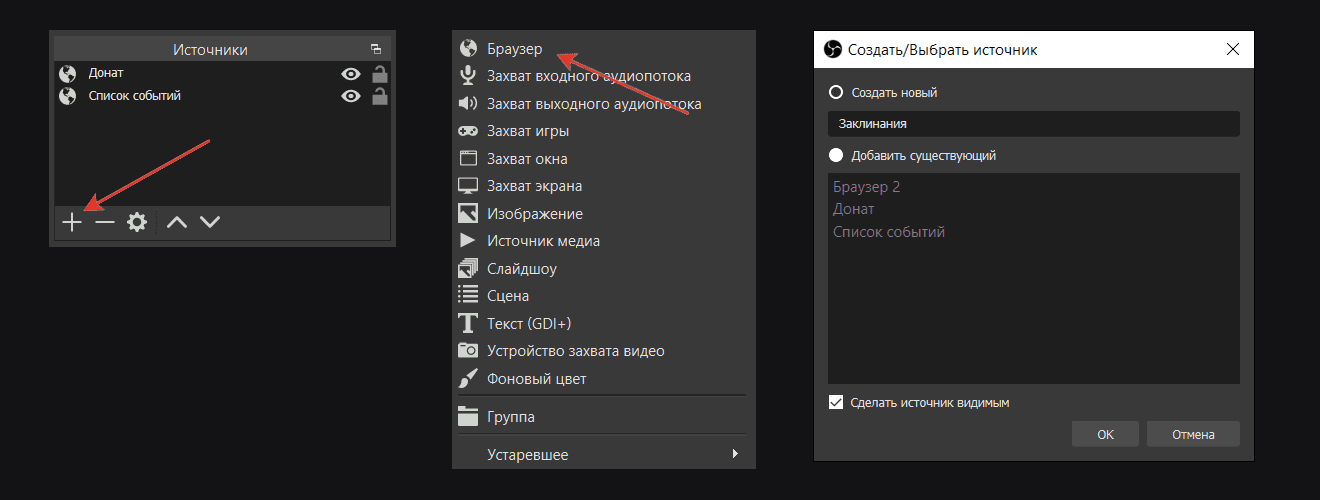Image resolution: width=1320 pixels, height=500 pixels.
Task: Toggle lock of Донат source
Action: click(x=380, y=73)
